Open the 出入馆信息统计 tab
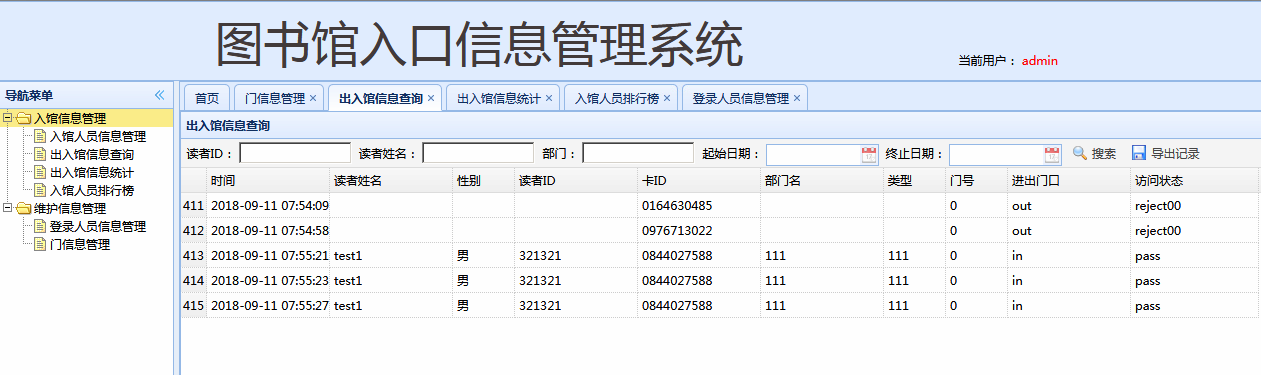The height and width of the screenshot is (375, 1261). coord(499,98)
